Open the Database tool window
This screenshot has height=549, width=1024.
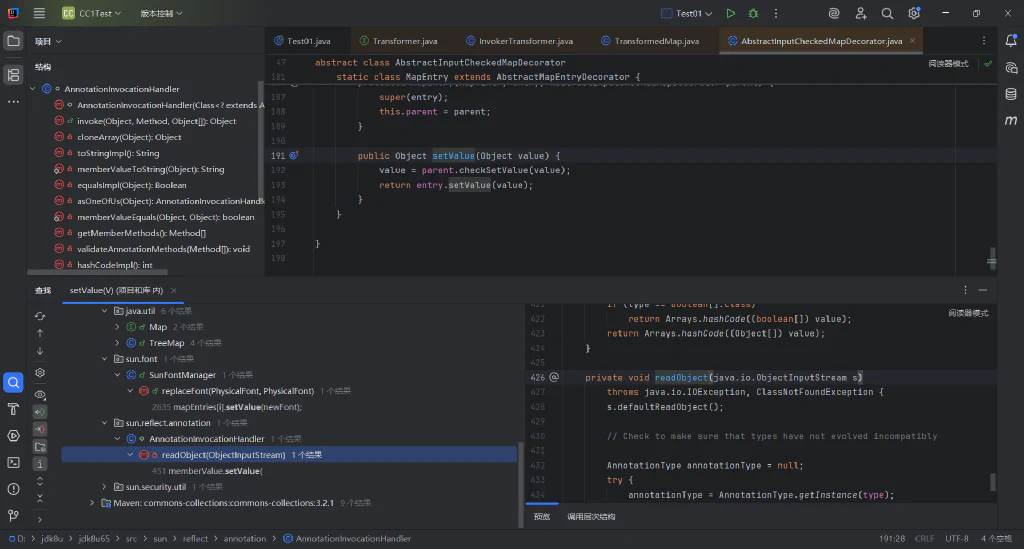(x=1011, y=94)
